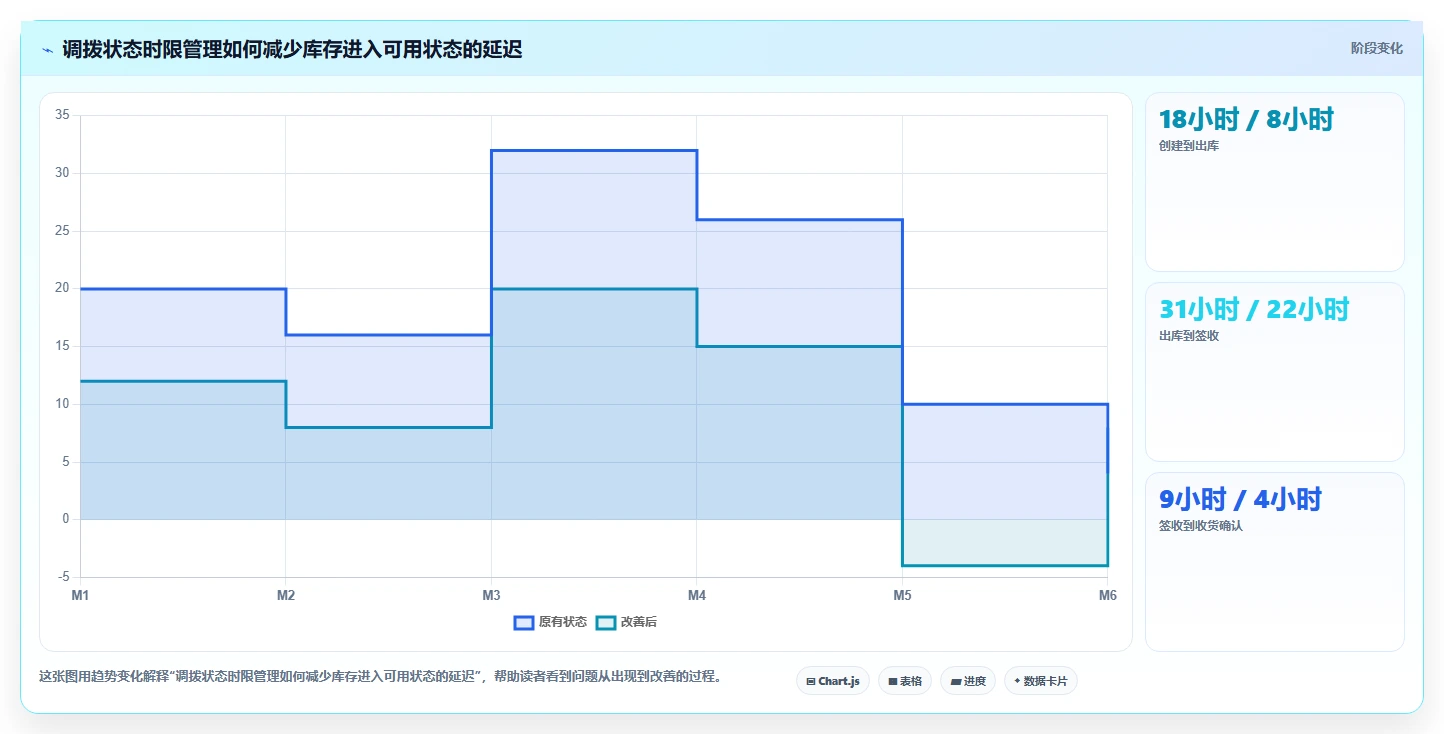Screen dimensions: 1444x734
Task: Toggle the 改善后 legend entry
Action: [x=626, y=622]
